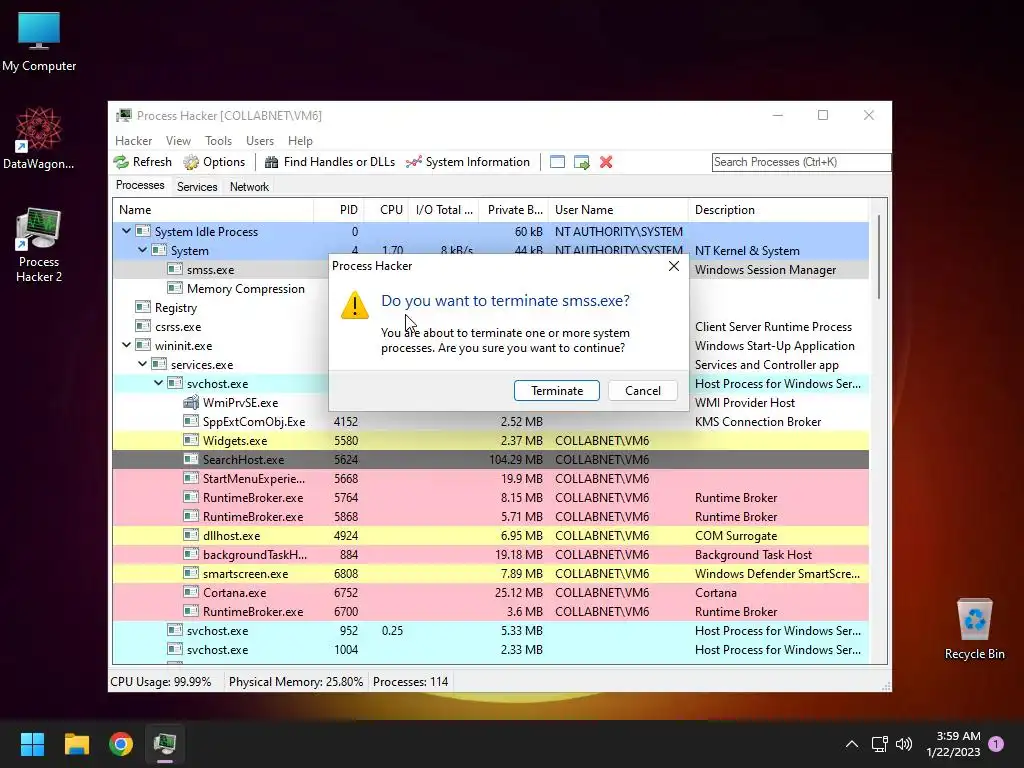Viewport: 1024px width, 768px height.
Task: Click the warning icon in dialog
Action: pos(355,305)
